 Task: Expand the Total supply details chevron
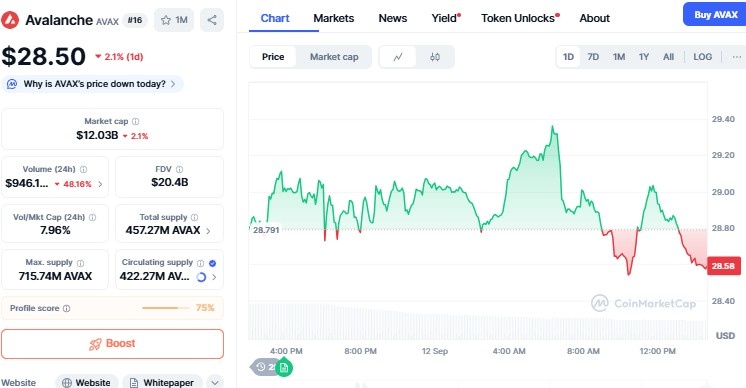208,231
